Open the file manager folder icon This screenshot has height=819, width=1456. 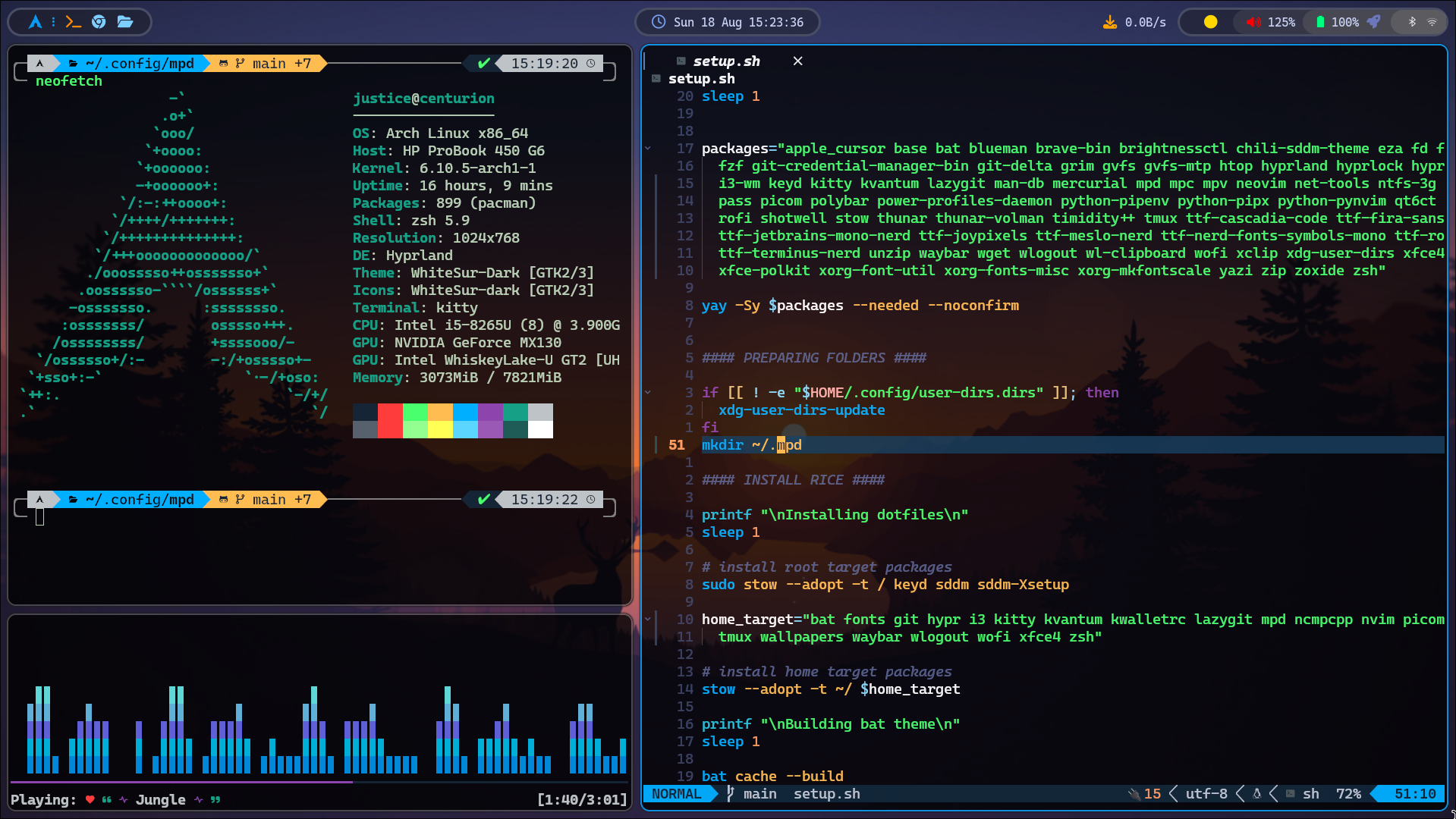pyautogui.click(x=125, y=22)
